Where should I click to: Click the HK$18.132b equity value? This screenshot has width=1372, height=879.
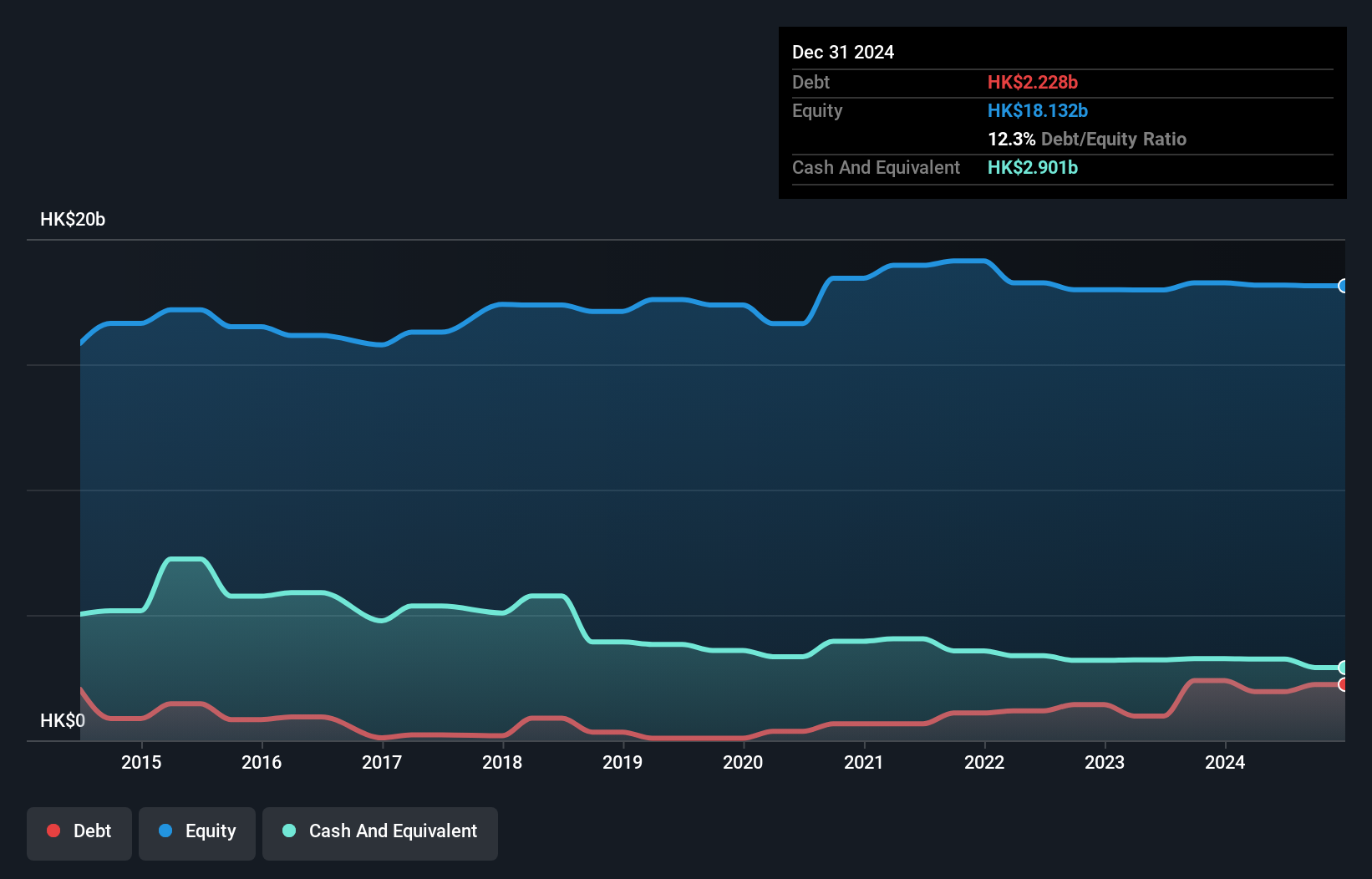click(x=1038, y=110)
